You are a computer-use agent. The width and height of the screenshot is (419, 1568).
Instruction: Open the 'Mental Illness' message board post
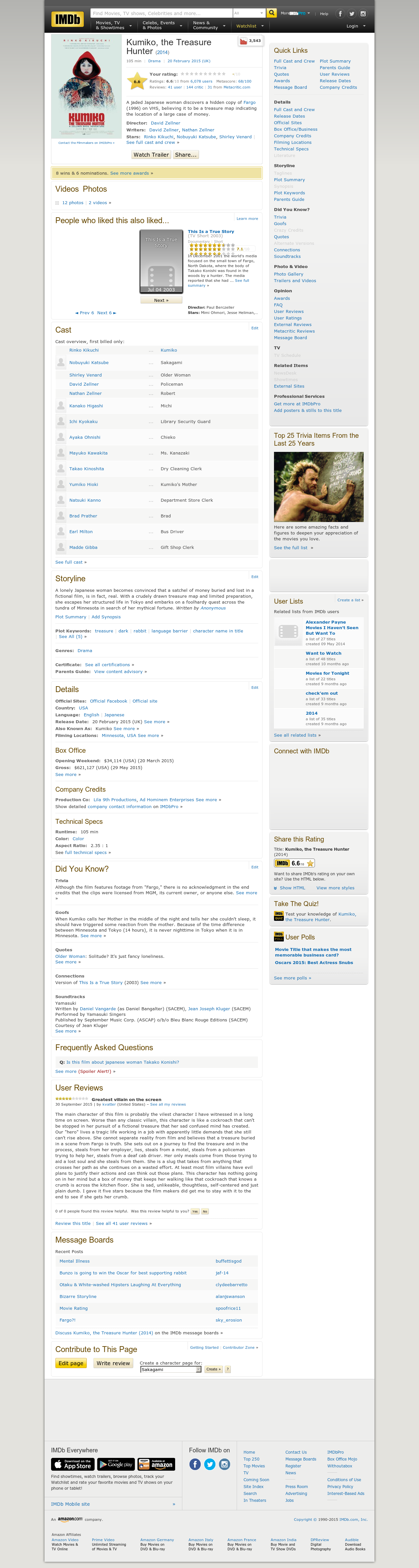pyautogui.click(x=74, y=1261)
